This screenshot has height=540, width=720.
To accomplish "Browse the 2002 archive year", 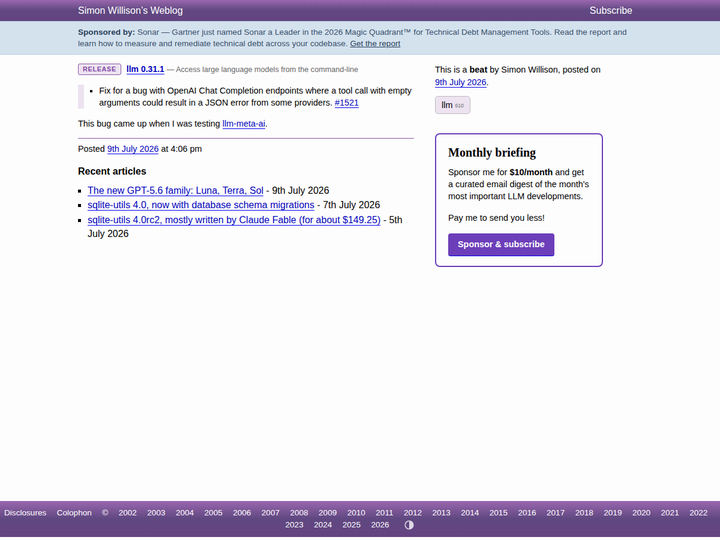I will point(127,512).
